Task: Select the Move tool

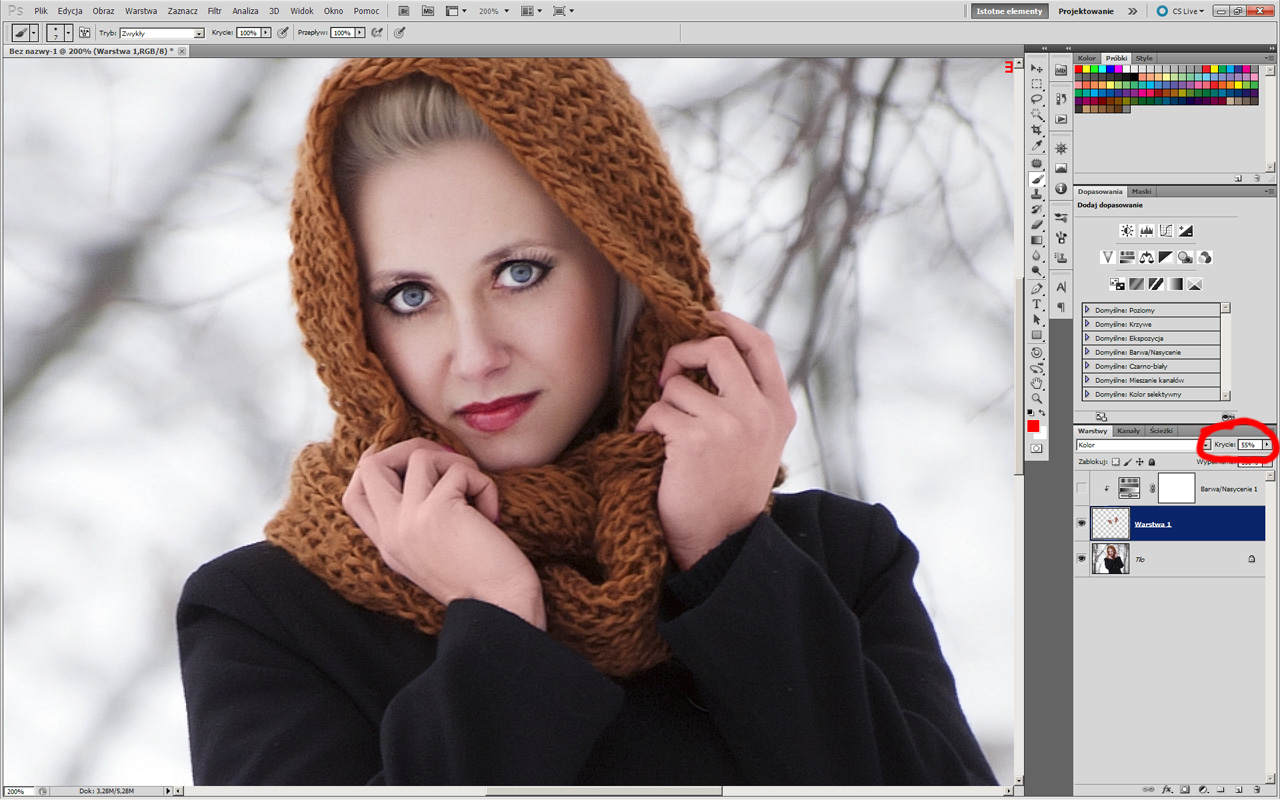Action: (1037, 68)
